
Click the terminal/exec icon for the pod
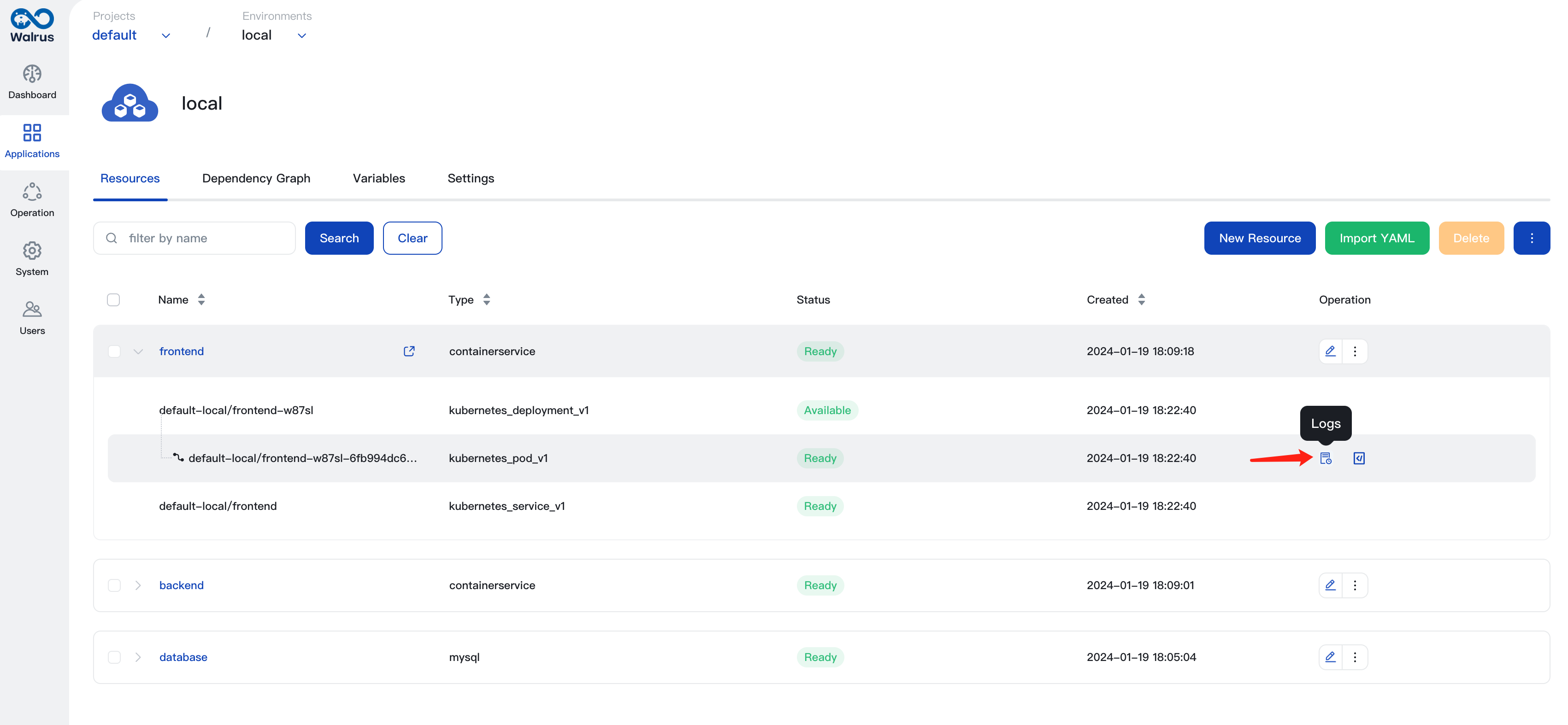1358,458
